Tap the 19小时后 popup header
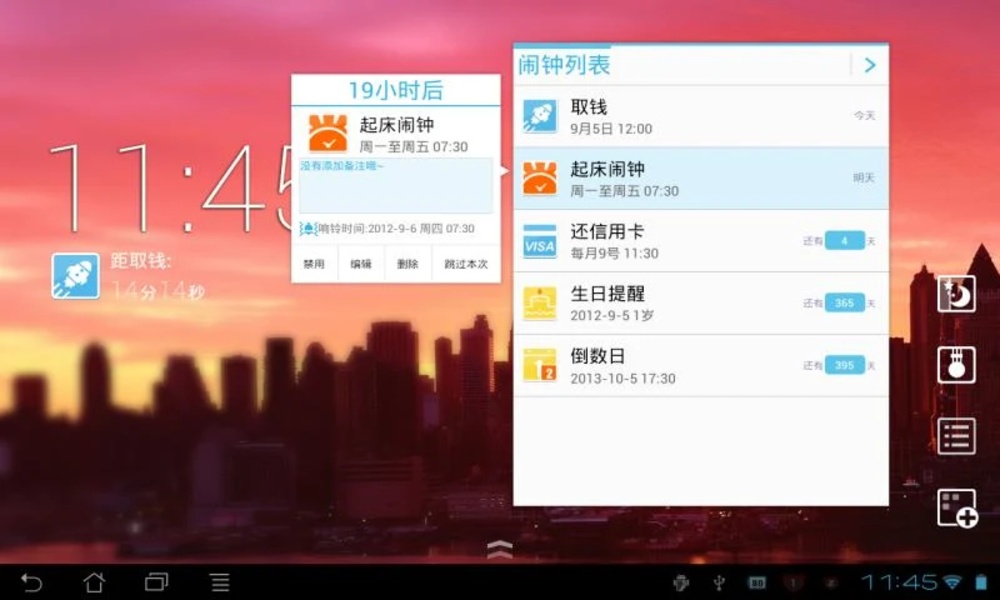 pyautogui.click(x=395, y=90)
